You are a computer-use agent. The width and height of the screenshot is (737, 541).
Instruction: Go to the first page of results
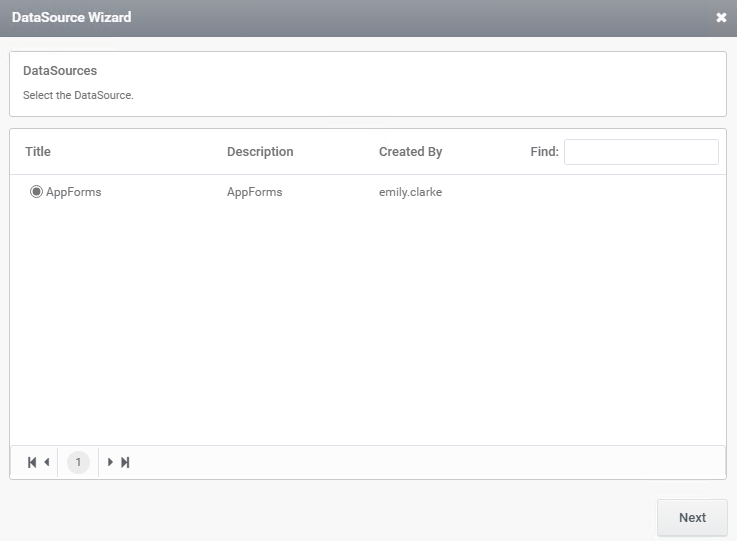pos(32,463)
